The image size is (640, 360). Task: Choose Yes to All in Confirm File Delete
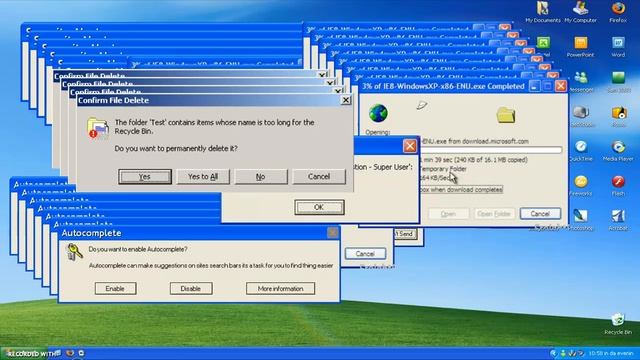[203, 177]
